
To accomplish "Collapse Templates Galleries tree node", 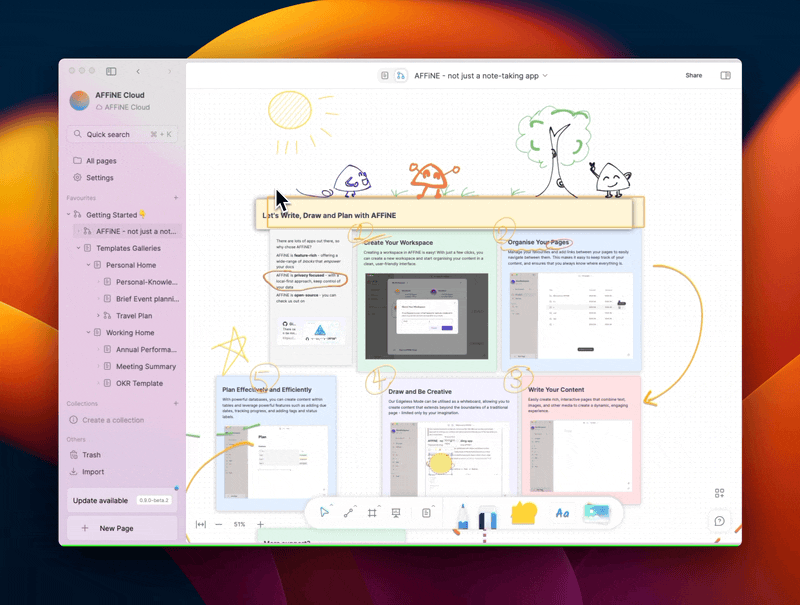I will pyautogui.click(x=79, y=248).
